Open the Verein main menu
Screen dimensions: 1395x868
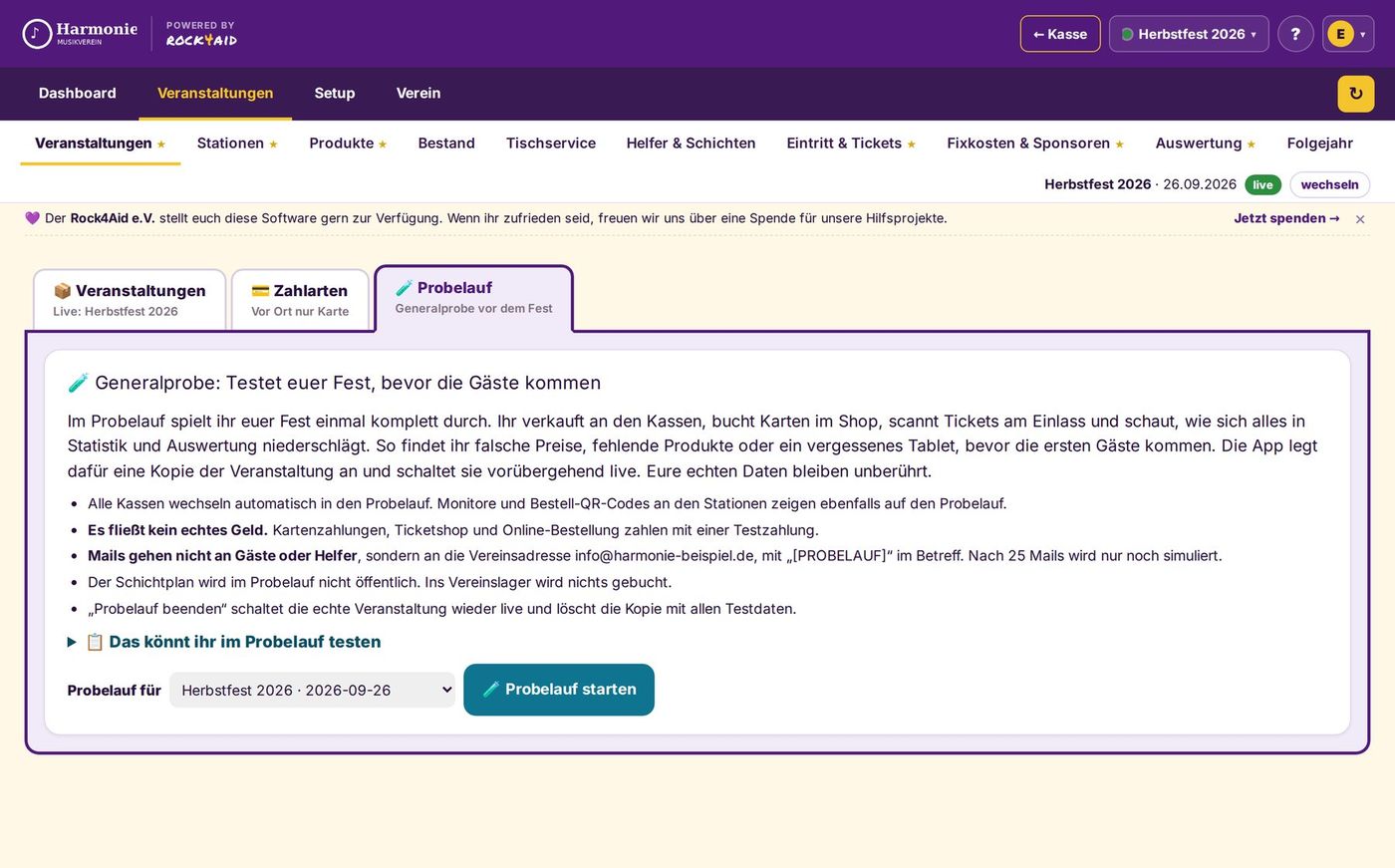418,93
